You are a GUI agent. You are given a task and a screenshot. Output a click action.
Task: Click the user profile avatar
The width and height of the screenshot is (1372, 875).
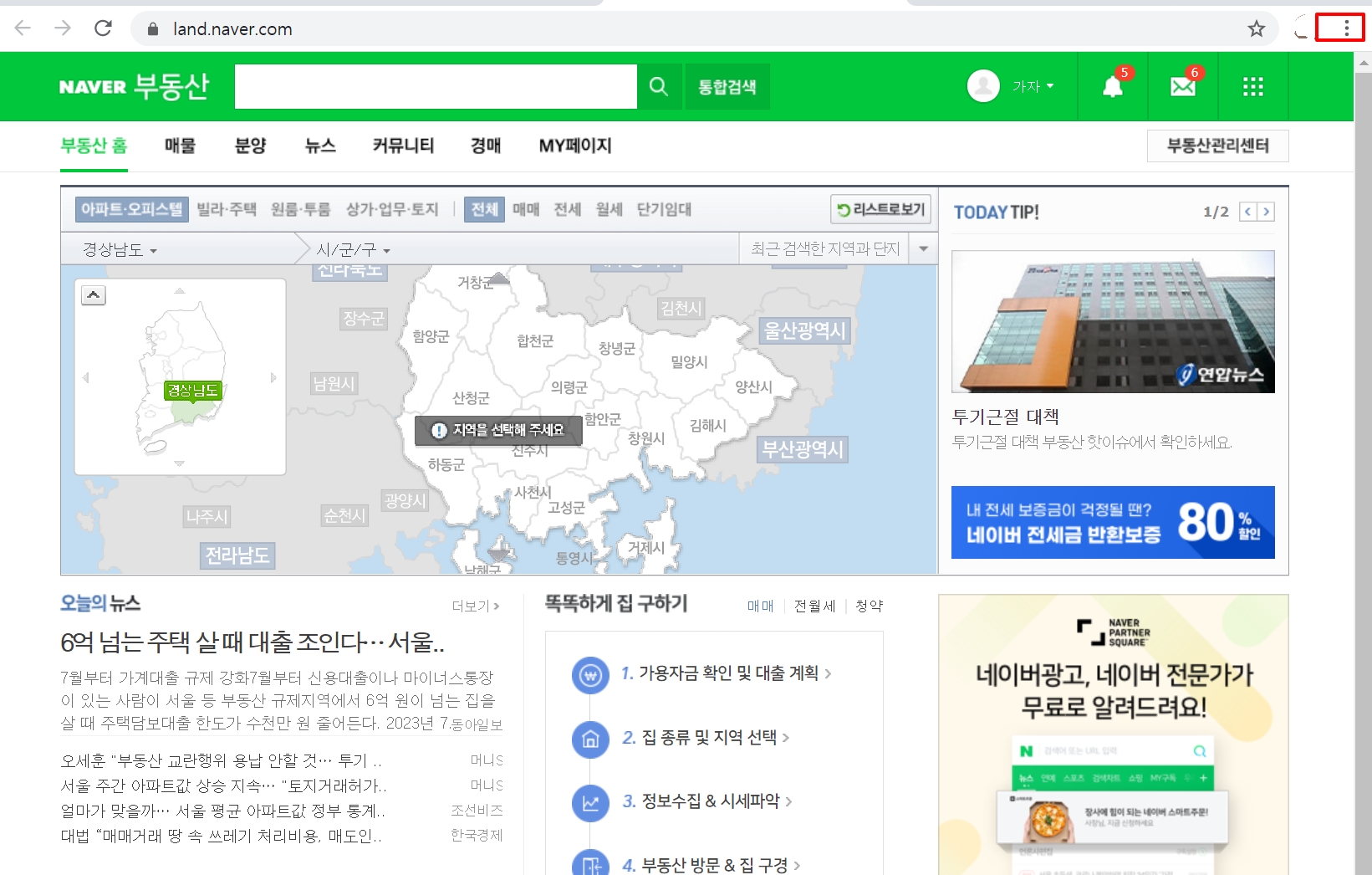(x=983, y=86)
